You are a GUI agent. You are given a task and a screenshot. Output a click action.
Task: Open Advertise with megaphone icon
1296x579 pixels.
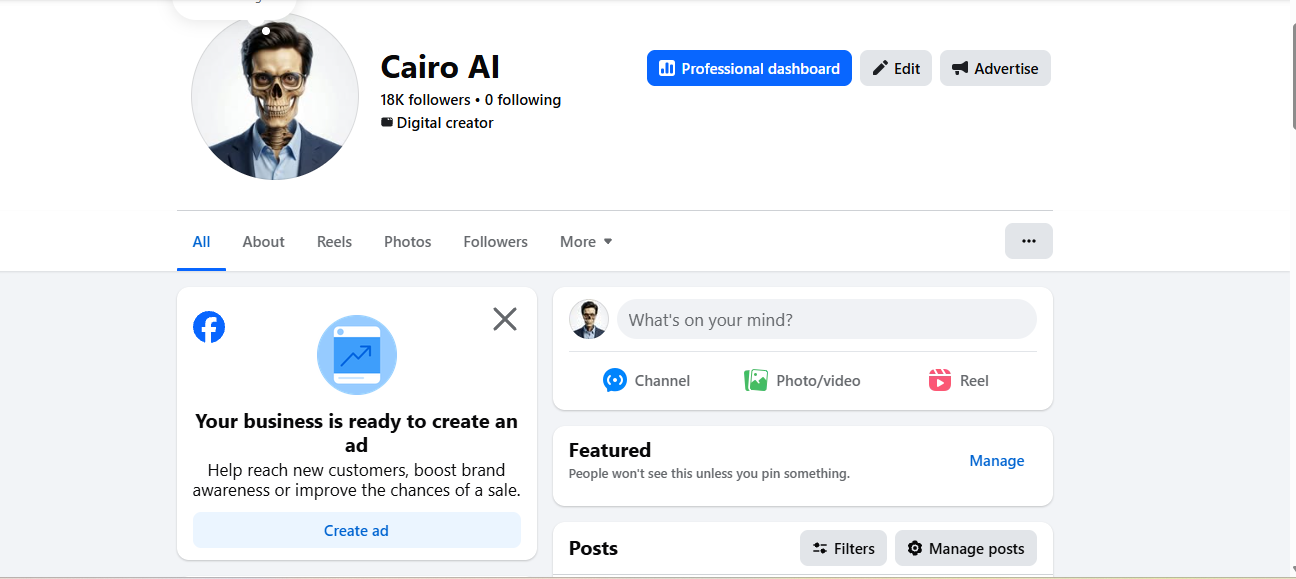click(x=995, y=68)
